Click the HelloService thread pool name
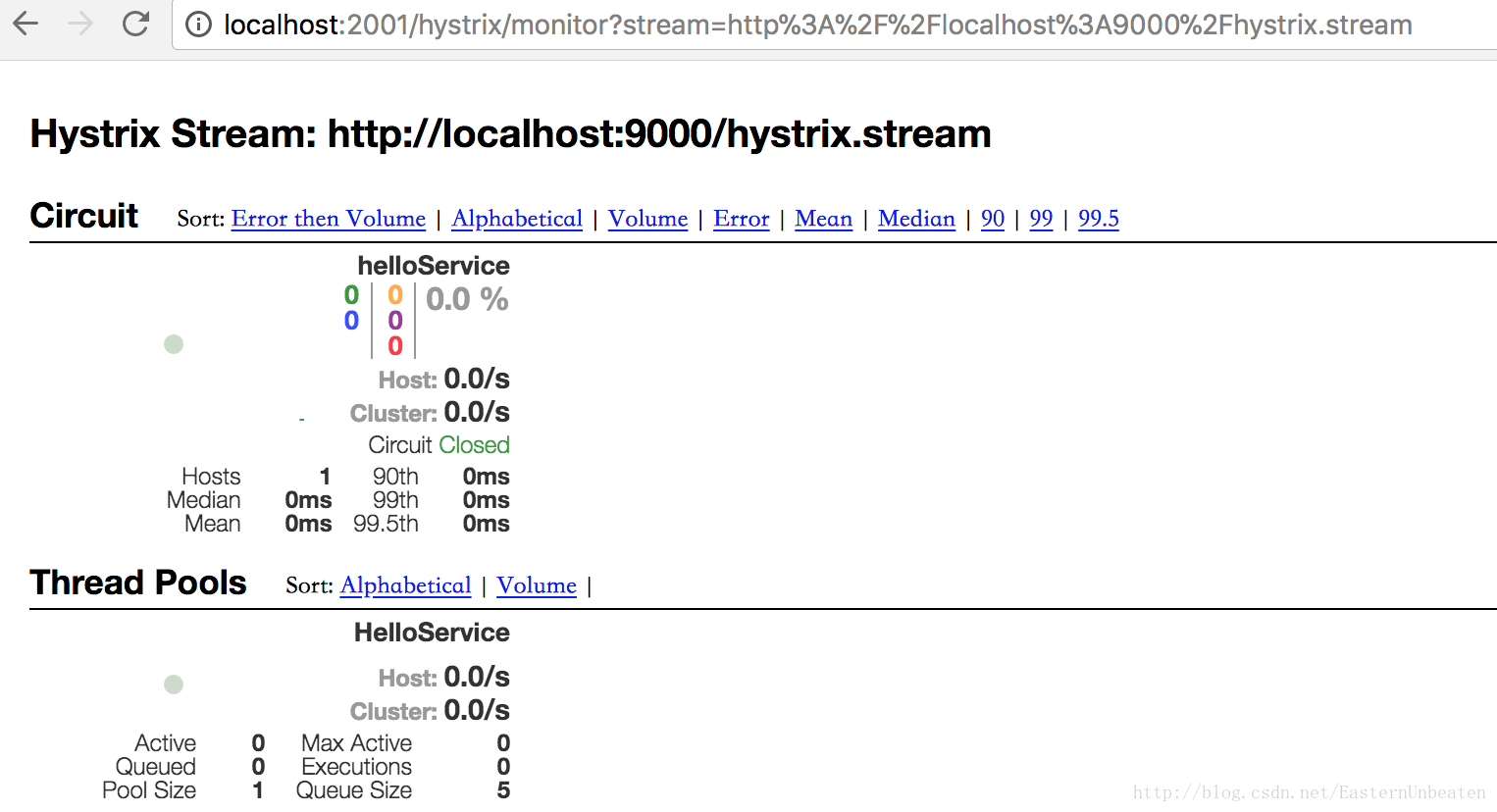The height and width of the screenshot is (812, 1497). (432, 633)
